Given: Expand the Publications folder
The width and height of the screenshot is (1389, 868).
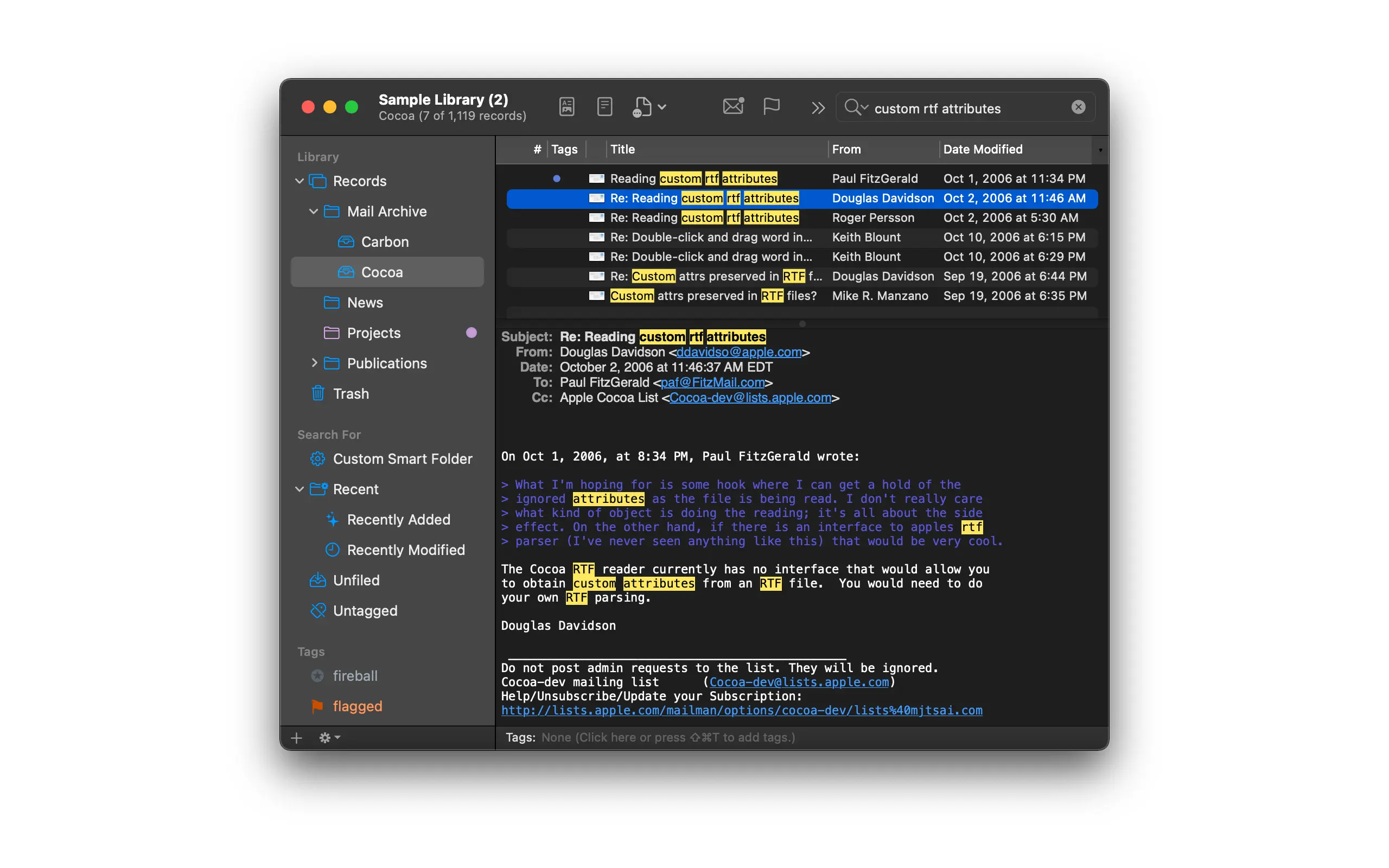Looking at the screenshot, I should pyautogui.click(x=314, y=363).
